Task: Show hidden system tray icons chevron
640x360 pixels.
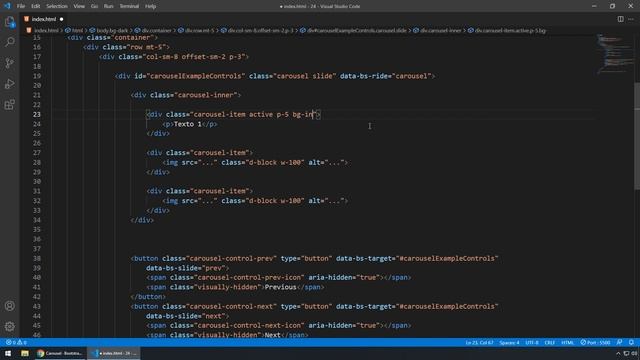Action: tap(618, 353)
